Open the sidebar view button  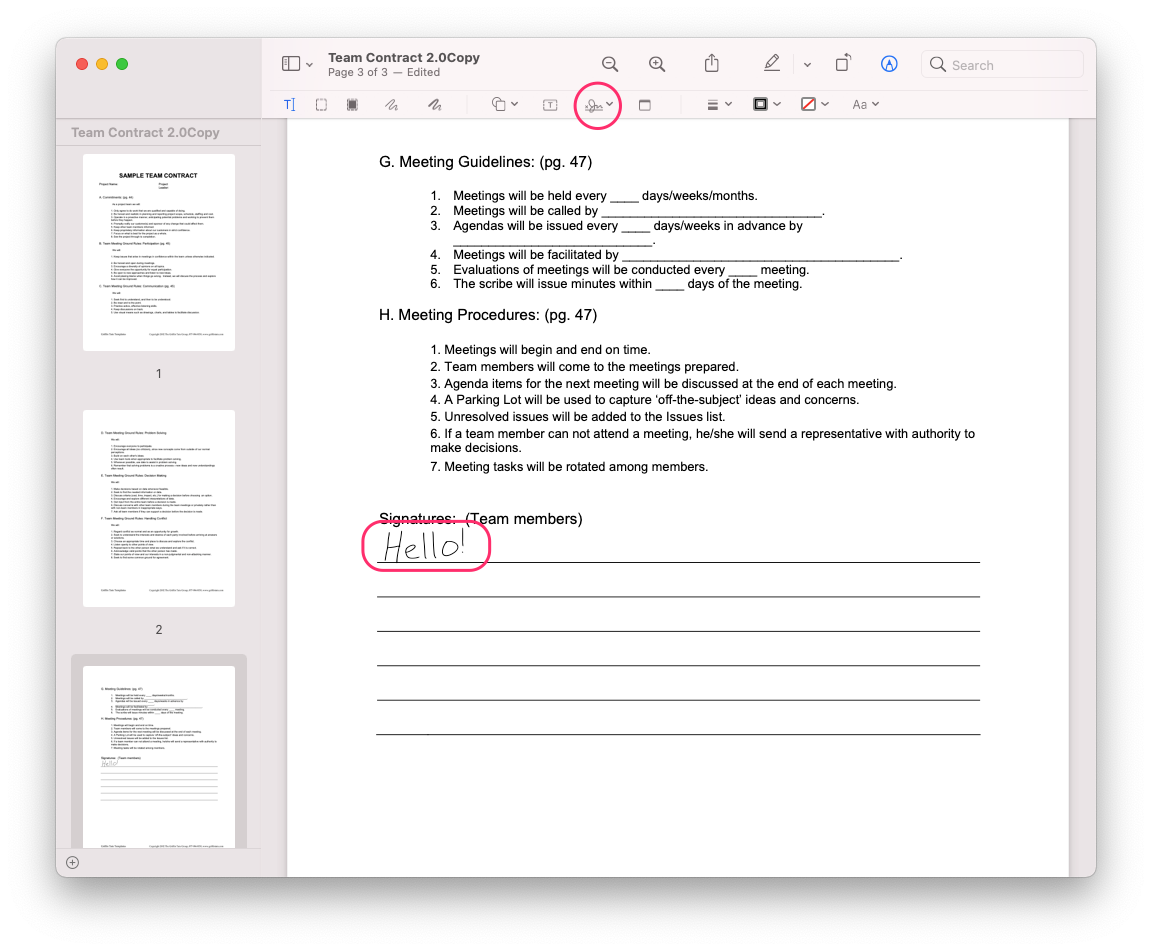291,64
